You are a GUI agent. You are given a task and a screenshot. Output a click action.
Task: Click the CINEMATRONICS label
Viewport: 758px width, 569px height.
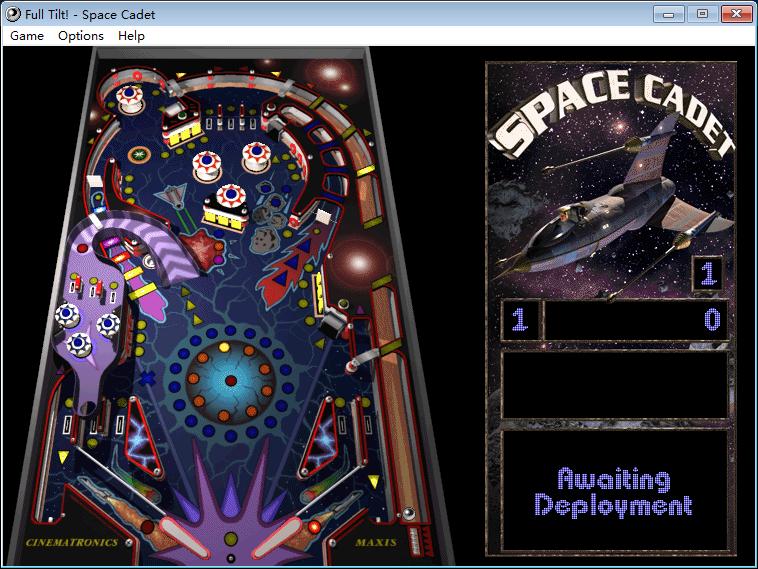coord(72,542)
